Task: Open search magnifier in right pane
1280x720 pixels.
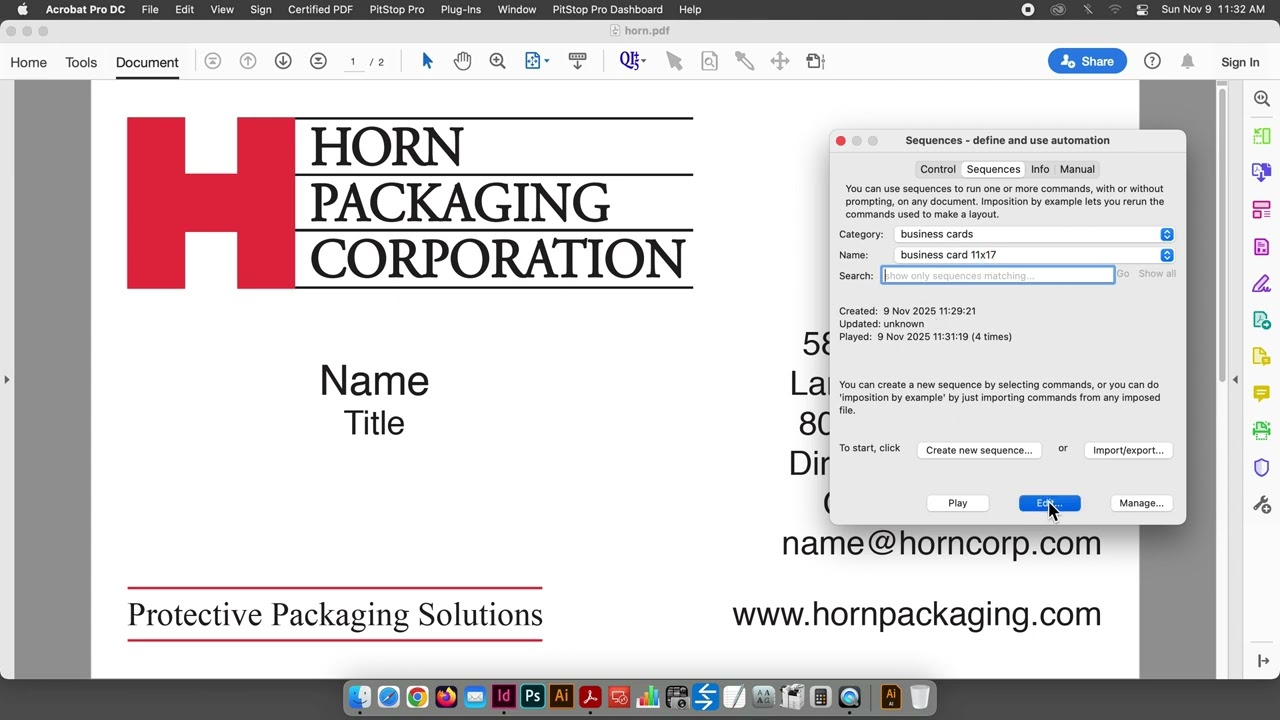Action: (1262, 99)
